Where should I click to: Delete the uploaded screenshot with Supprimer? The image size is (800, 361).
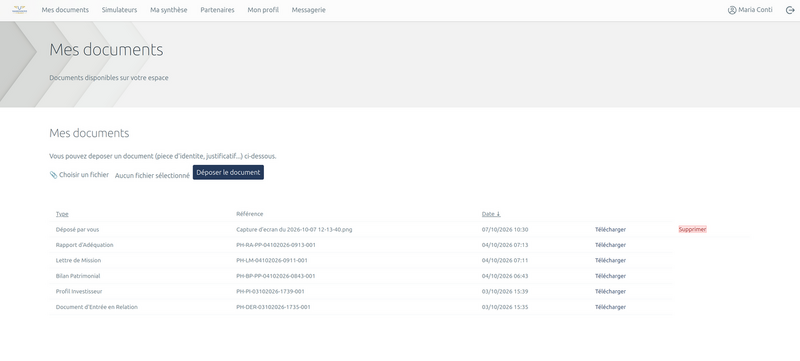pyautogui.click(x=692, y=229)
